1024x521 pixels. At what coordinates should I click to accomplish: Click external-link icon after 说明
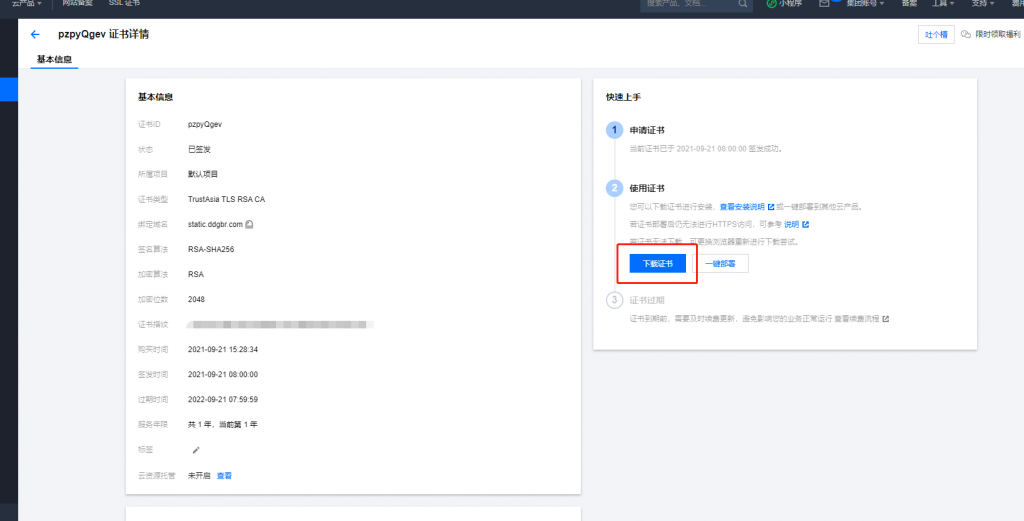coord(806,224)
